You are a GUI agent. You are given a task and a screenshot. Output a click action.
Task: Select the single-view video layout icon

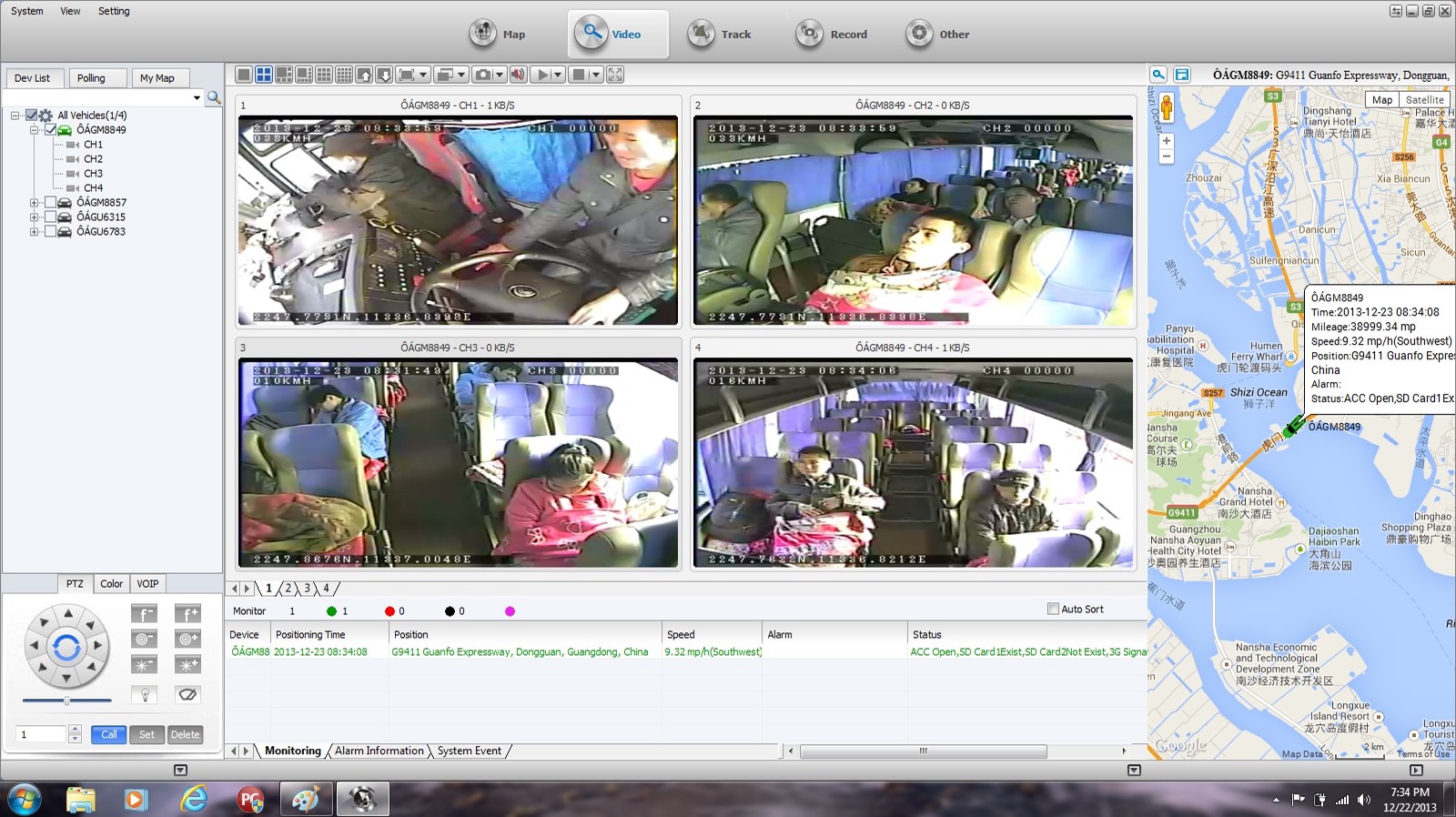pyautogui.click(x=244, y=75)
